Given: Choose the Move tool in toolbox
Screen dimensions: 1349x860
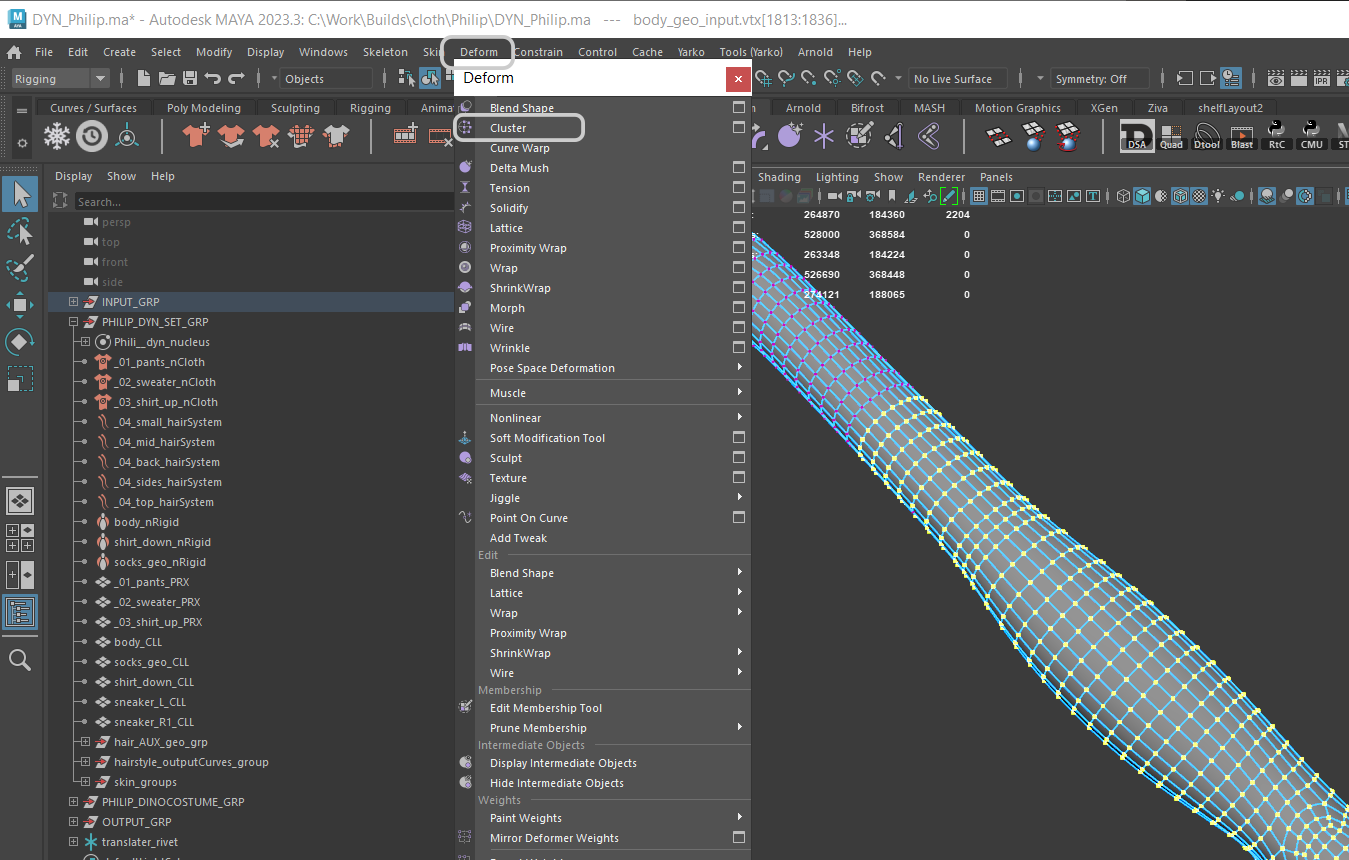Looking at the screenshot, I should [x=20, y=305].
